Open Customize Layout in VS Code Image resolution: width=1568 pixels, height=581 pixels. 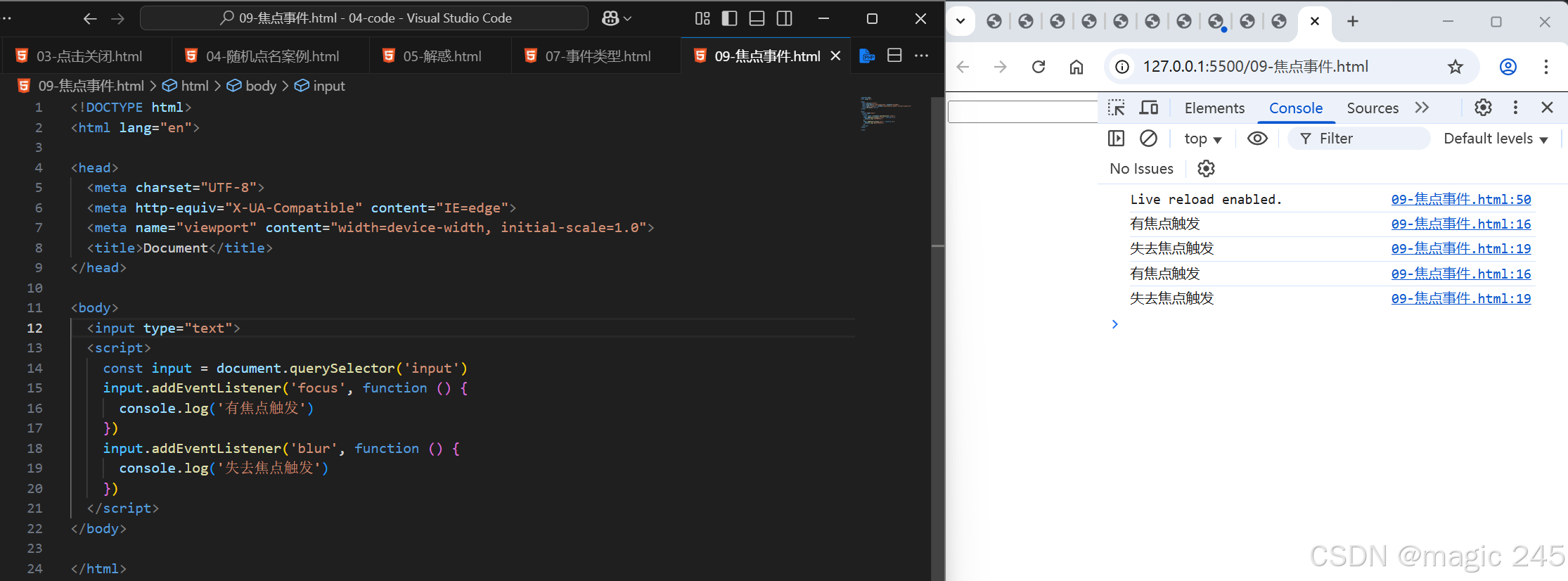(x=702, y=19)
